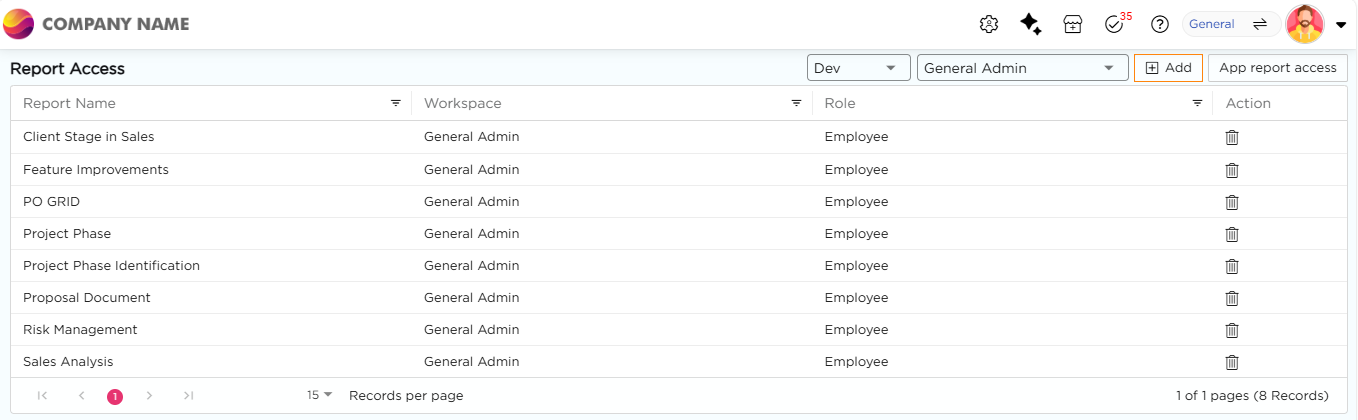Viewport: 1358px width, 420px height.
Task: Open the settings gear icon
Action: pyautogui.click(x=989, y=24)
